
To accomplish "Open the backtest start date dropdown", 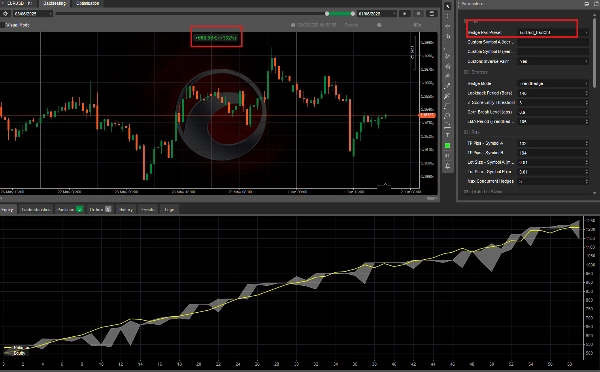I will (33, 14).
